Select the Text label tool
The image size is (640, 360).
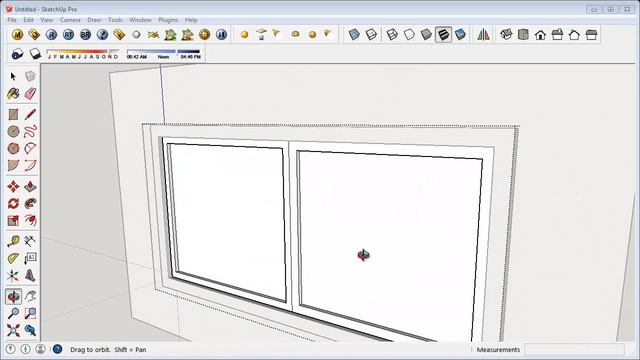30,258
